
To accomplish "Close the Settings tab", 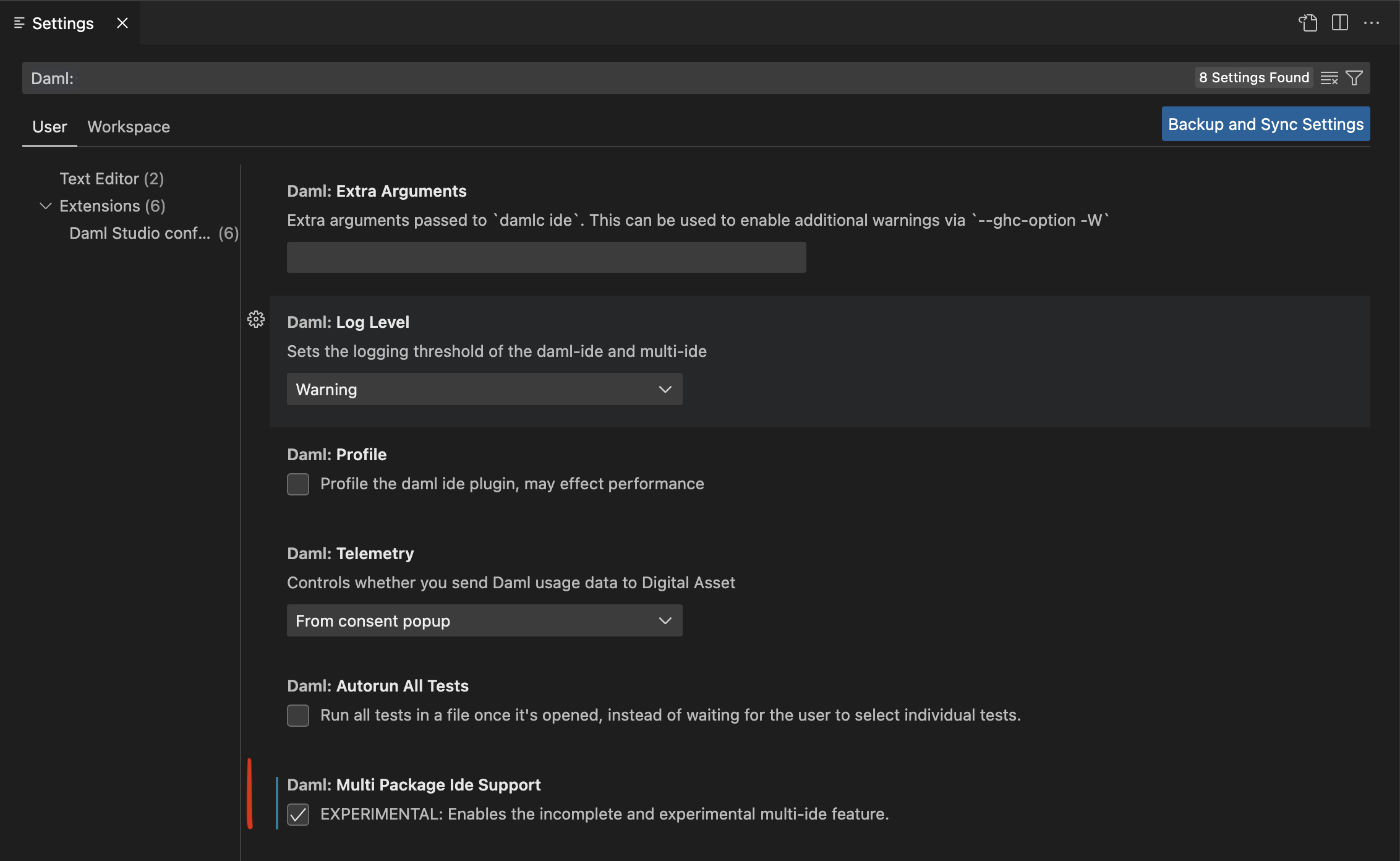I will (122, 23).
